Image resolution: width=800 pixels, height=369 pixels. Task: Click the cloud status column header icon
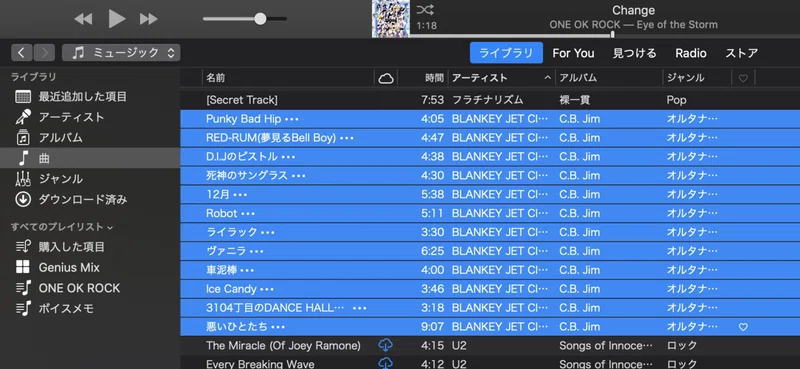pos(386,78)
